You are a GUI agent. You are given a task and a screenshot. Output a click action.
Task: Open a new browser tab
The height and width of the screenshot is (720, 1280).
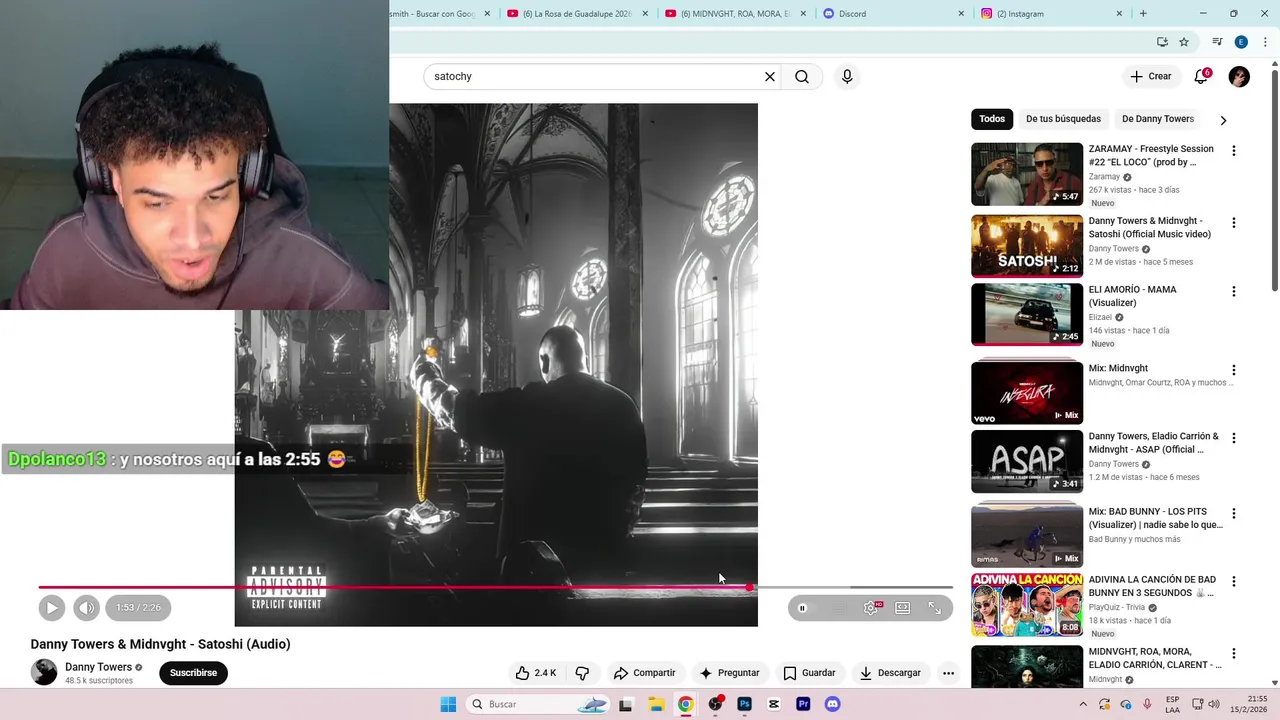1143,14
